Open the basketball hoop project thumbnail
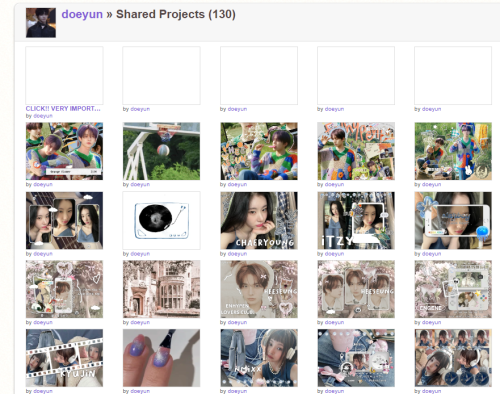Image resolution: width=500 pixels, height=394 pixels. point(161,151)
